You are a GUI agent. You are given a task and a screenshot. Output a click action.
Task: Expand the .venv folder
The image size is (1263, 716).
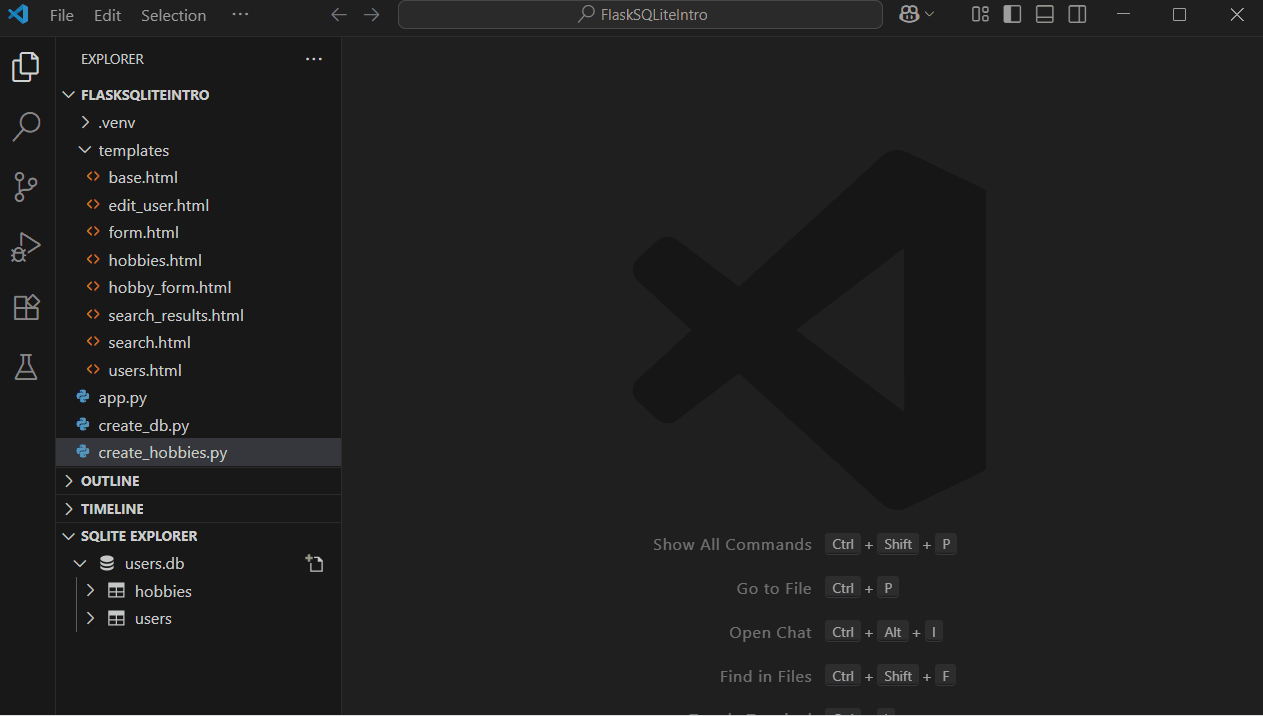click(x=117, y=123)
